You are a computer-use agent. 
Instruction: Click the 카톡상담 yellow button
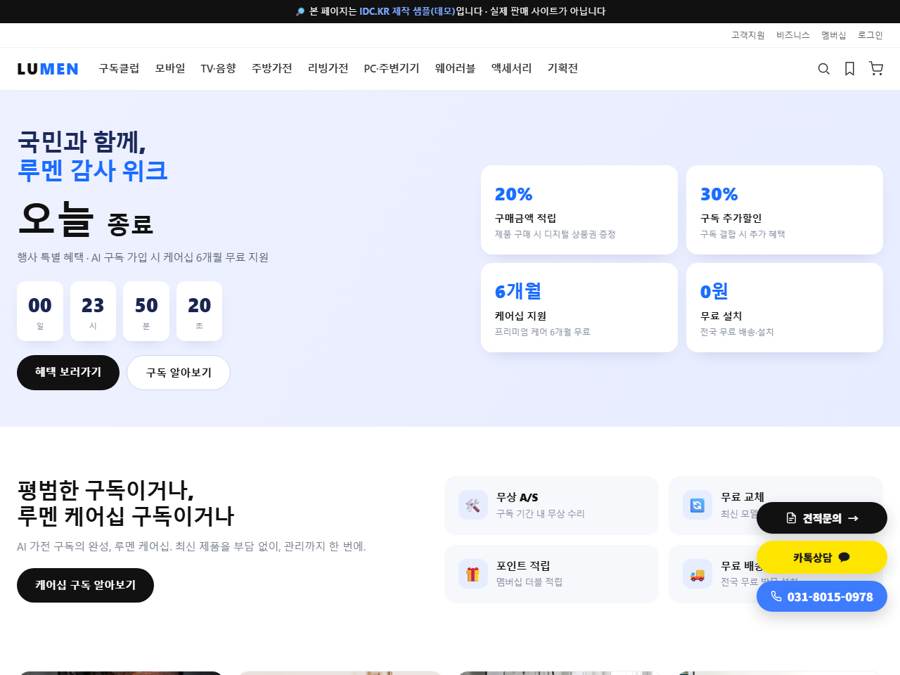pyautogui.click(x=822, y=557)
